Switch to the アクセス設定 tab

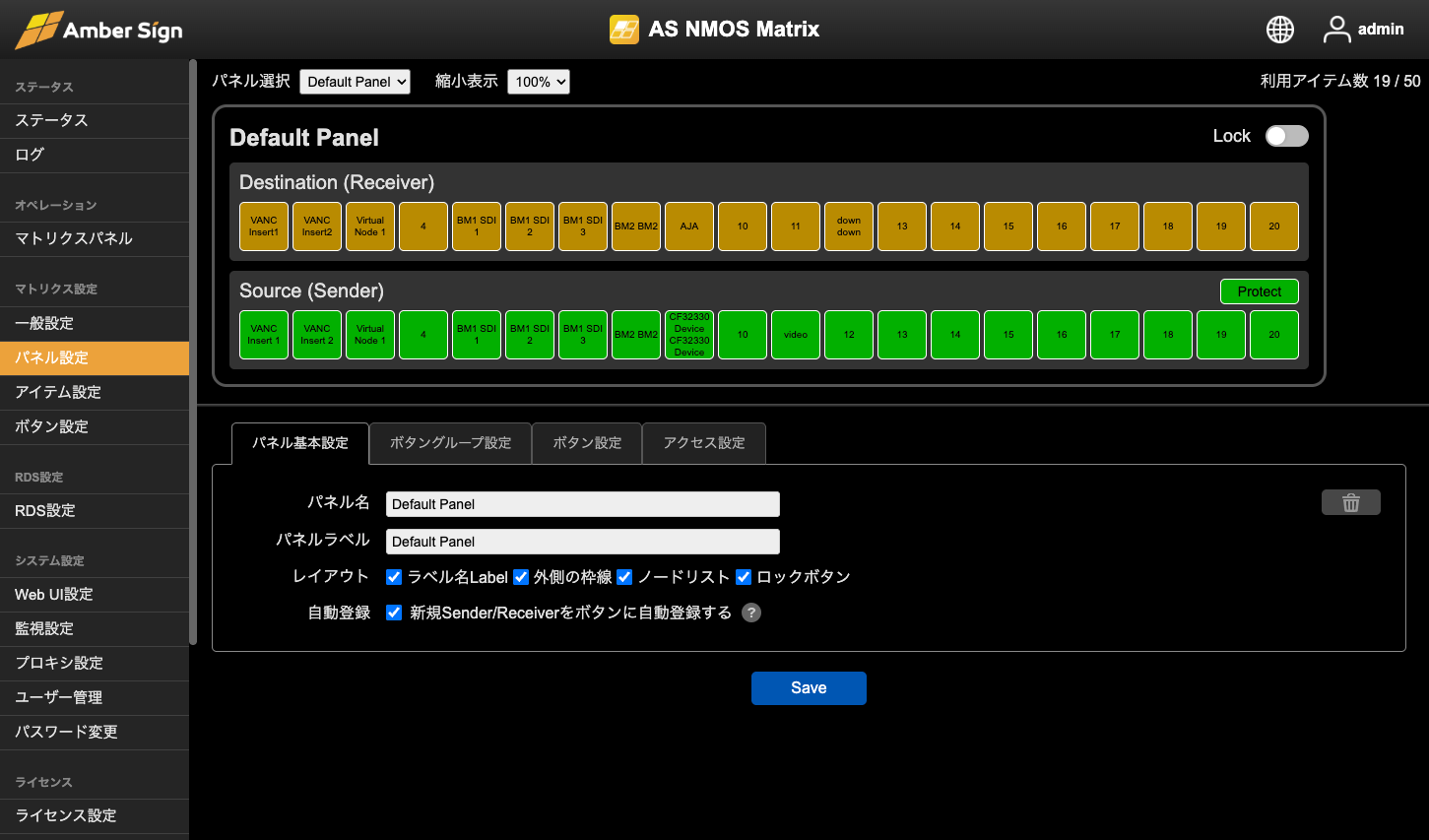[703, 443]
